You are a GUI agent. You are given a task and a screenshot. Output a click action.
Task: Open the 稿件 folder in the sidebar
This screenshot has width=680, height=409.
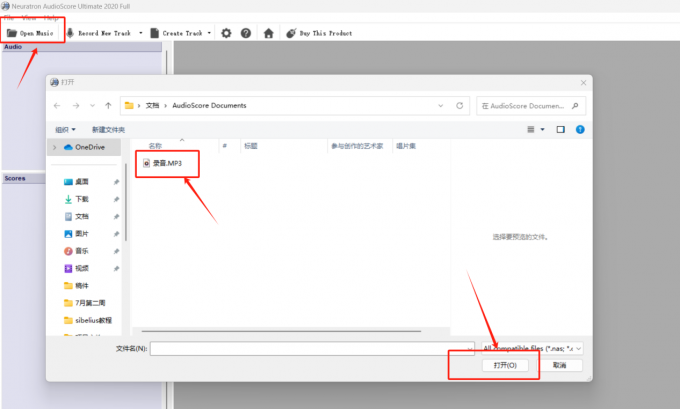click(76, 286)
